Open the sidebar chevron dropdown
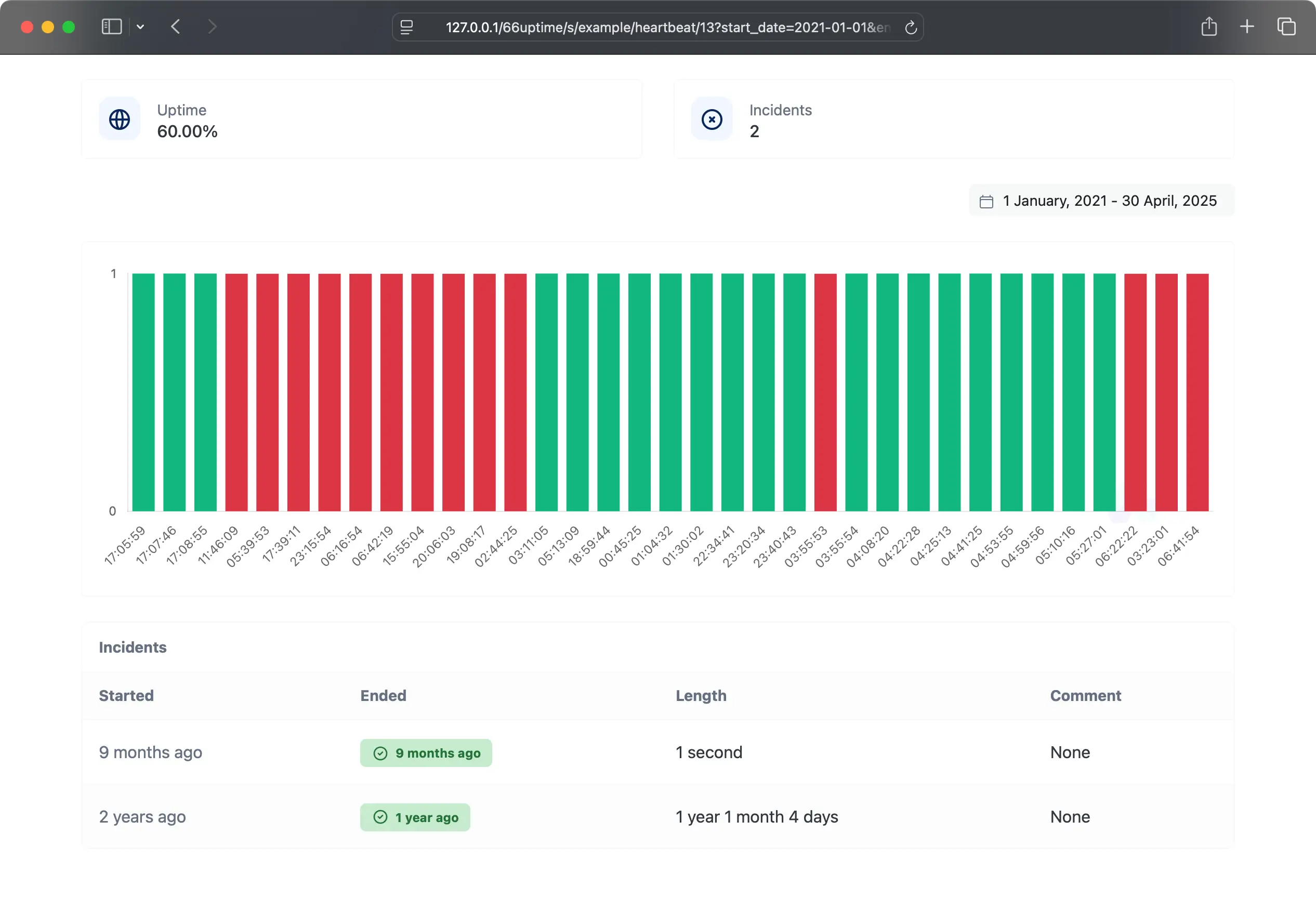The height and width of the screenshot is (900, 1316). point(140,27)
